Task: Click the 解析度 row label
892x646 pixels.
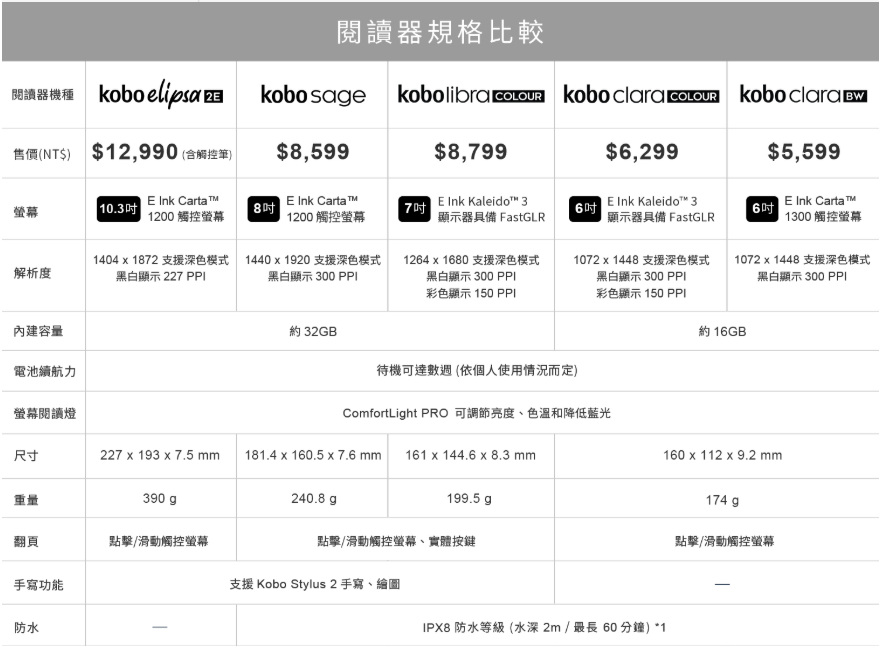Action: click(x=32, y=273)
